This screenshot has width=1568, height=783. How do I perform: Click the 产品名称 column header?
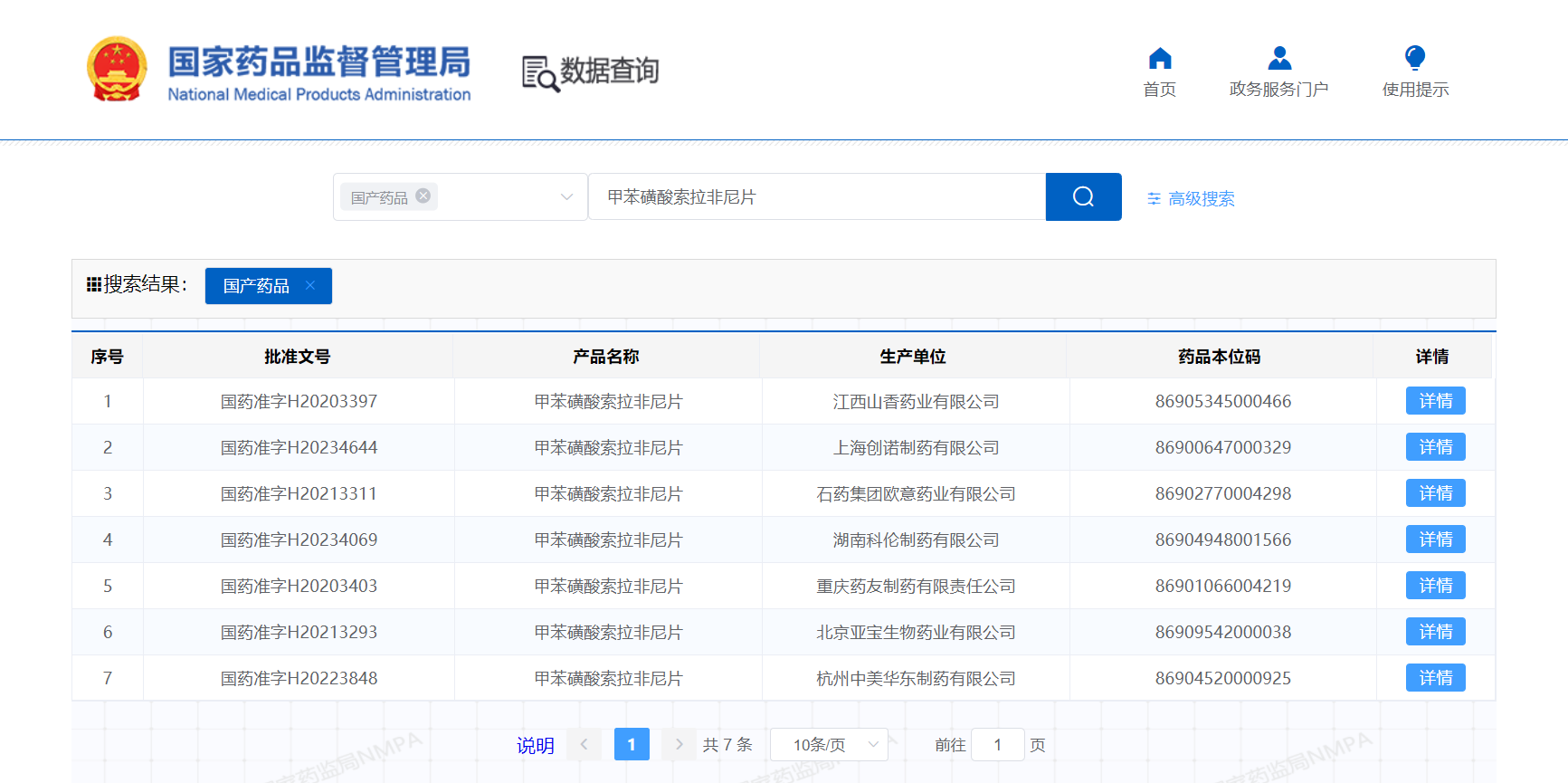pos(606,357)
